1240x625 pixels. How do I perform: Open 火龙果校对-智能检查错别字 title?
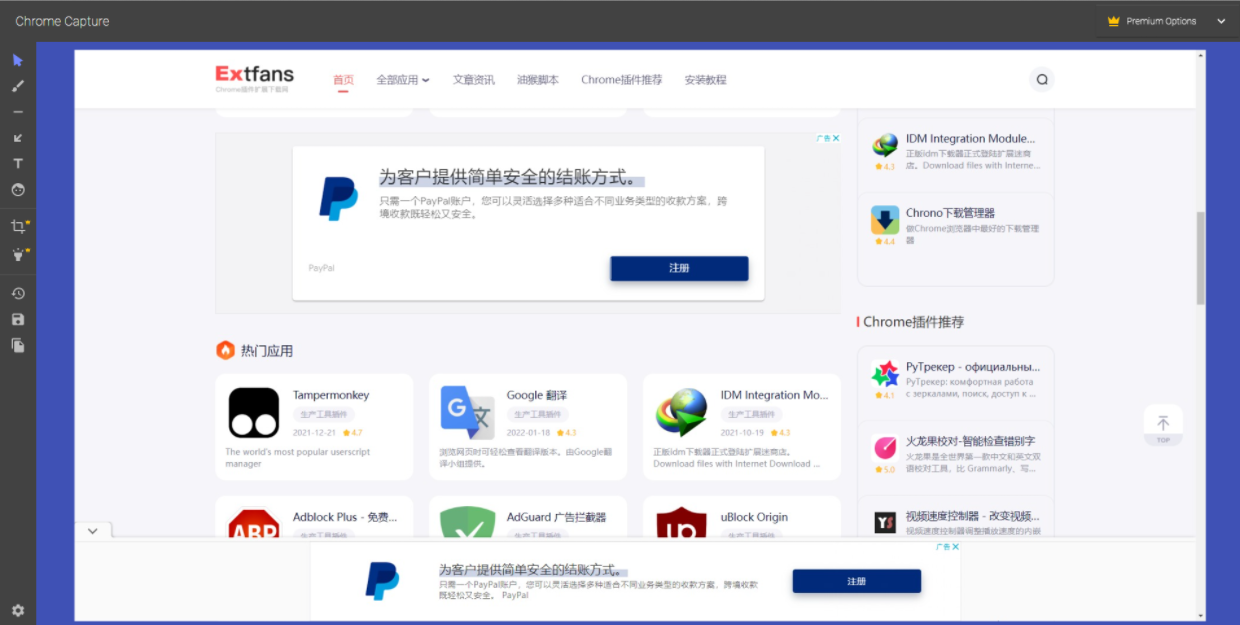970,441
